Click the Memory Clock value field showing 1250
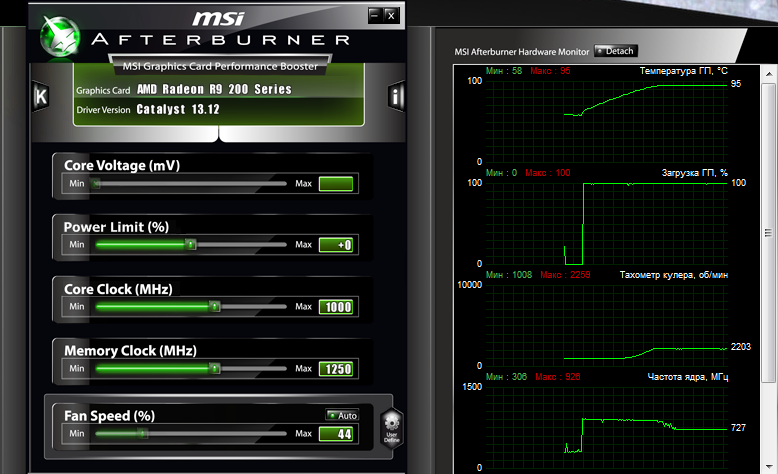The width and height of the screenshot is (778, 474). pos(336,369)
